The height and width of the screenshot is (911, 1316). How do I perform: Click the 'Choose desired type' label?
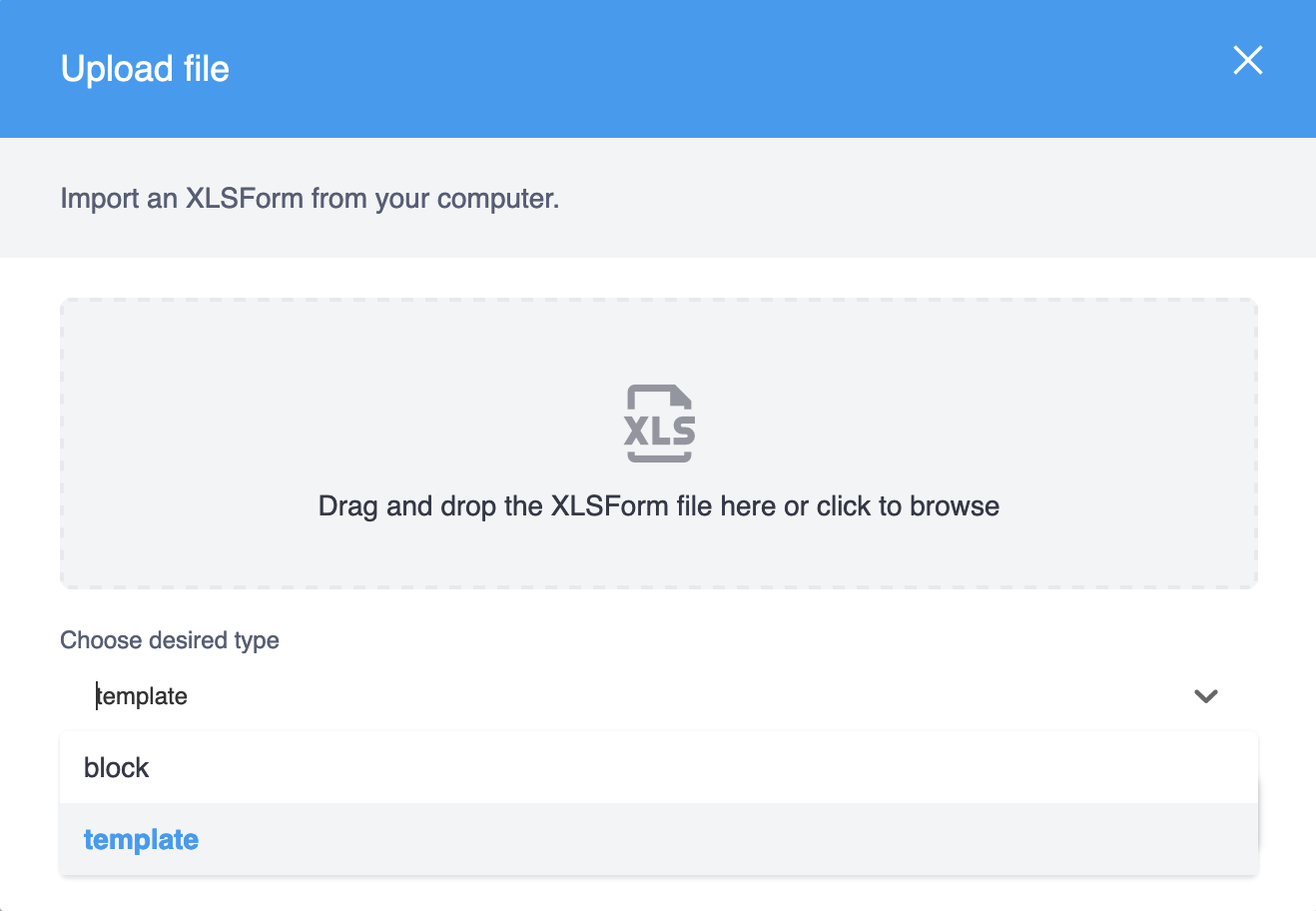tap(170, 640)
